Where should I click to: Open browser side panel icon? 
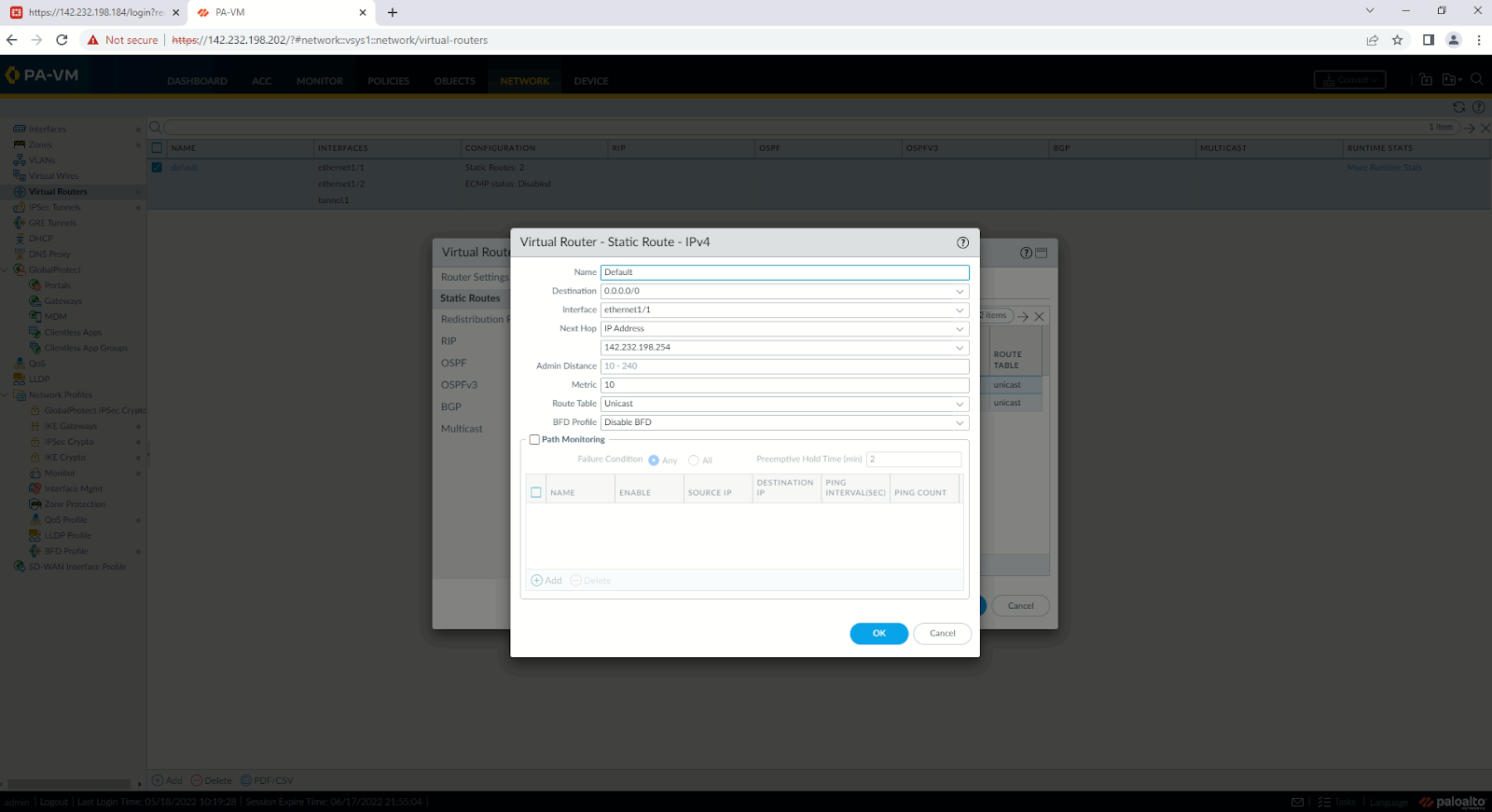(1428, 40)
